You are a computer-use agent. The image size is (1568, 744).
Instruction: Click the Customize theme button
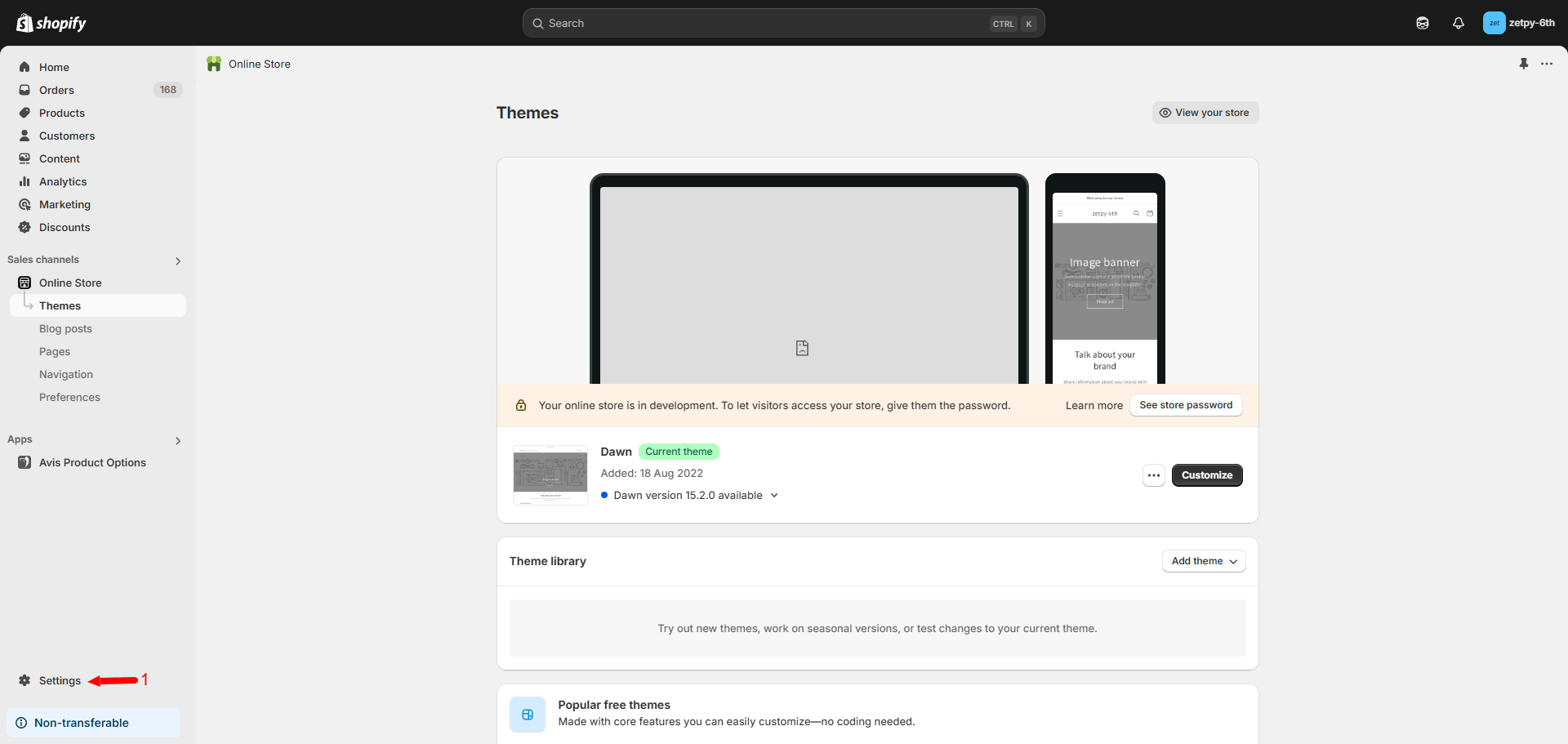coord(1206,475)
